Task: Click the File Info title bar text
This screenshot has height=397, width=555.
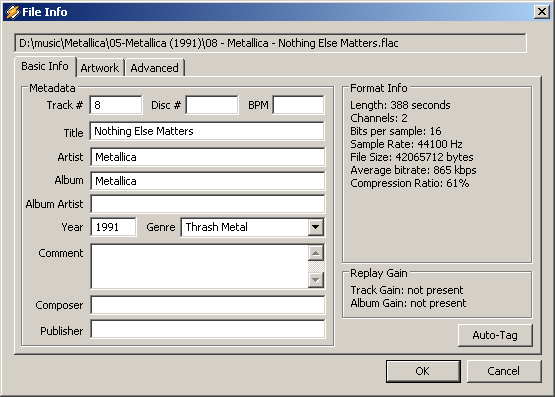Action: (45, 12)
